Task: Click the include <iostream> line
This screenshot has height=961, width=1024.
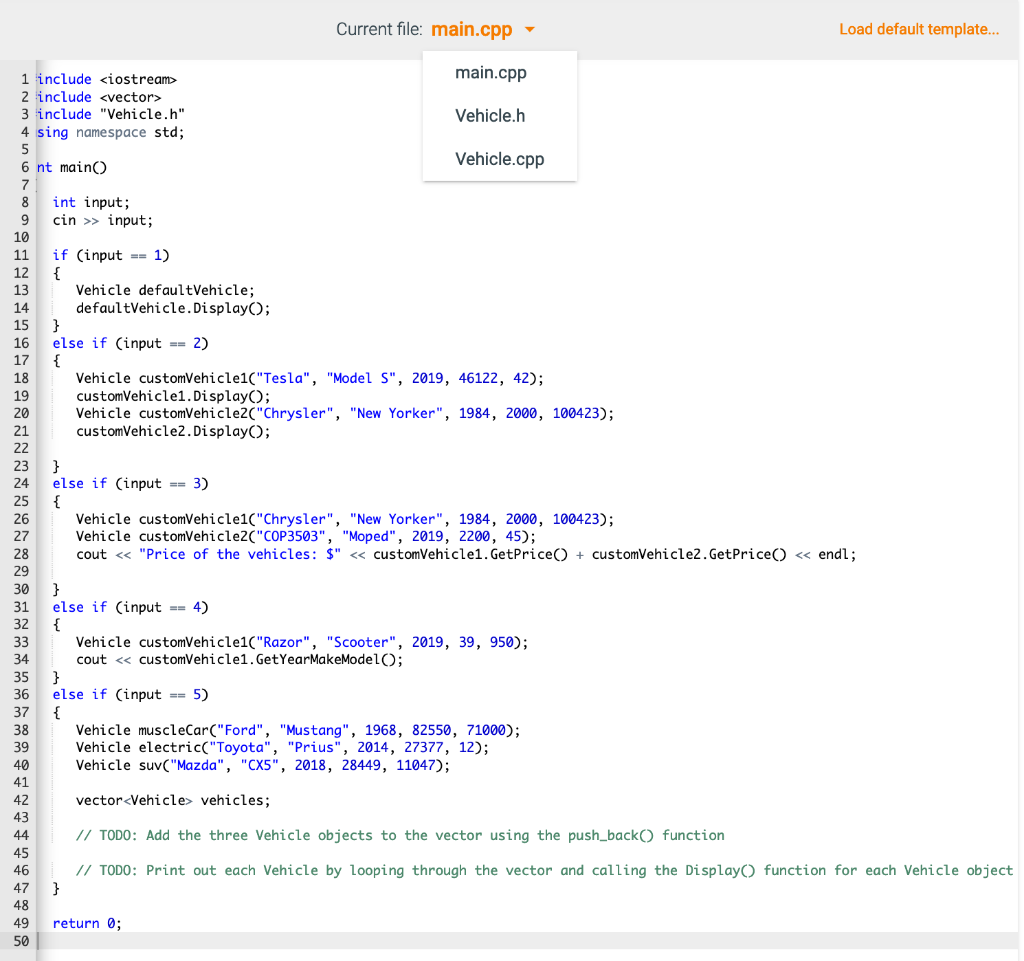Action: 107,79
